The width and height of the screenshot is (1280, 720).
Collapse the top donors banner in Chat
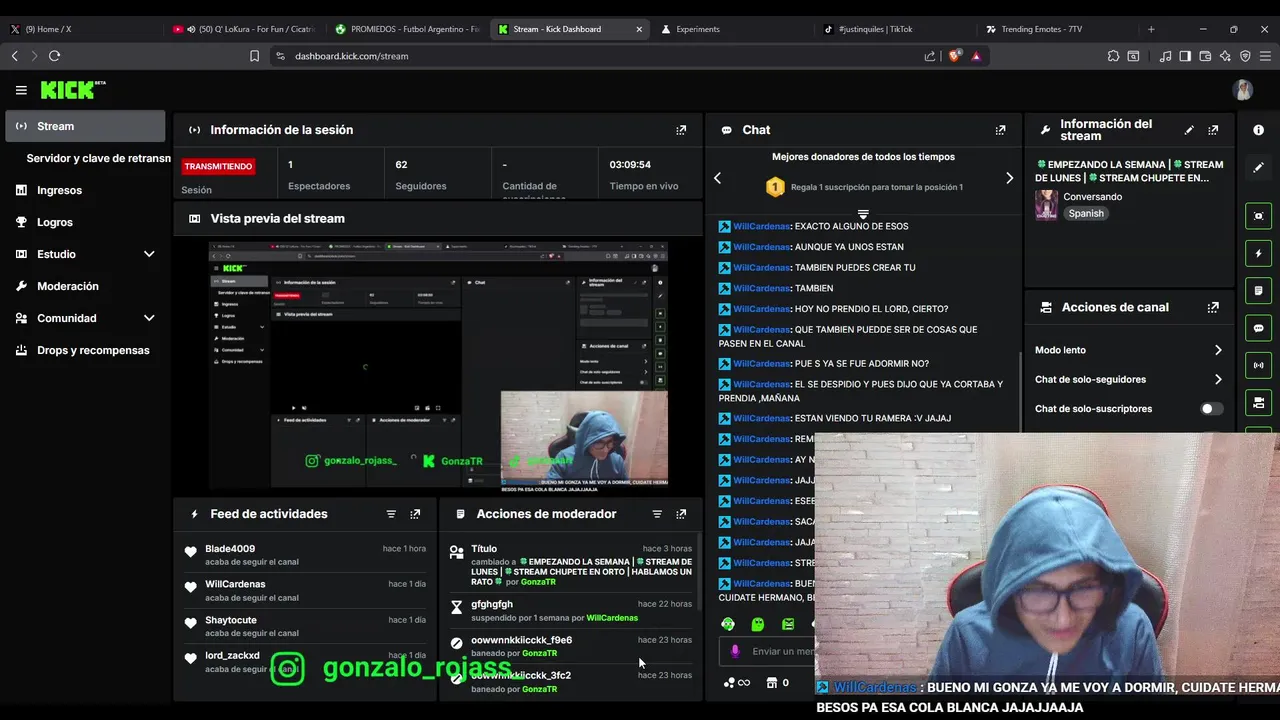[863, 214]
